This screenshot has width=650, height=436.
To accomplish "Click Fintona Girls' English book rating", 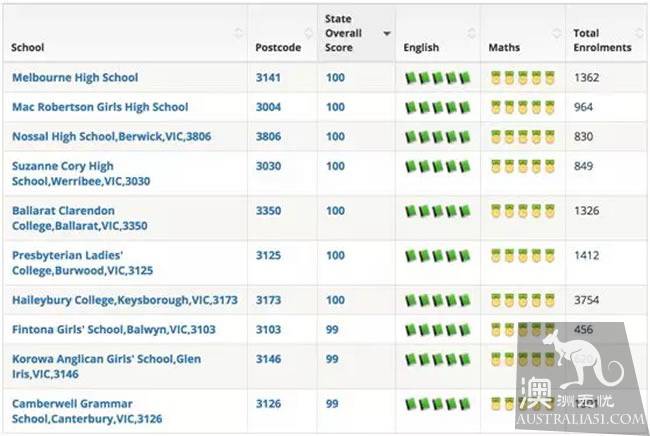I will (438, 330).
